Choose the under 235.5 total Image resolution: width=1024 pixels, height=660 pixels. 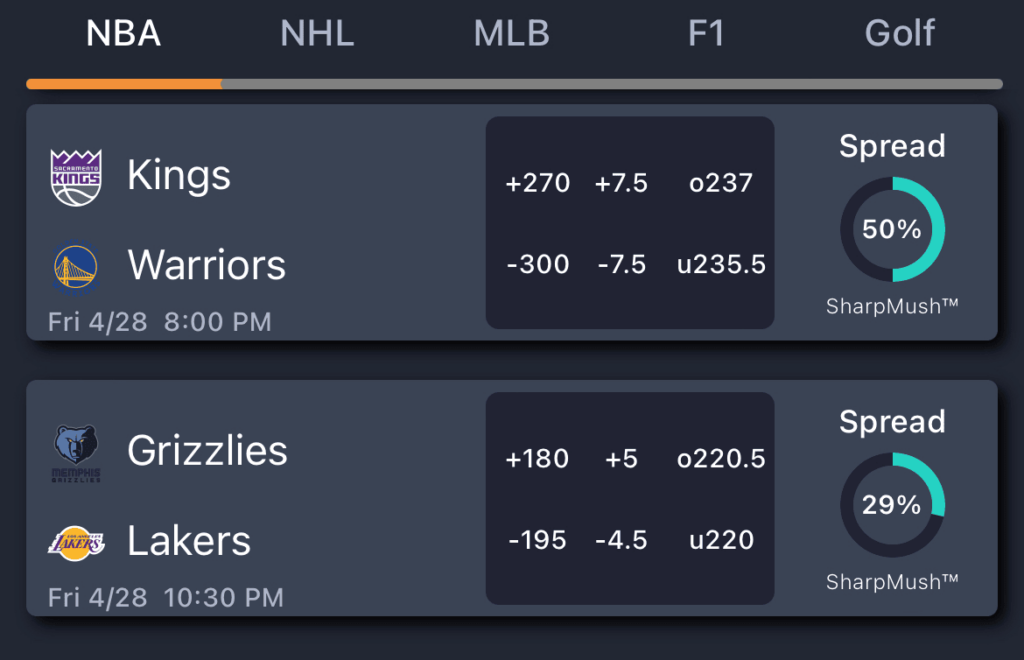[x=721, y=264]
